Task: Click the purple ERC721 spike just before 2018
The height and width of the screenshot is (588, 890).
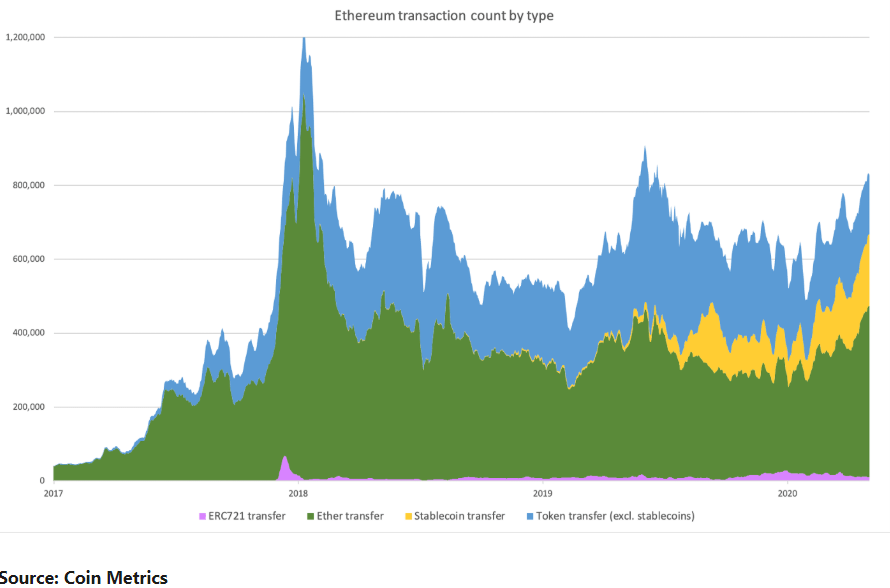Action: tap(285, 466)
